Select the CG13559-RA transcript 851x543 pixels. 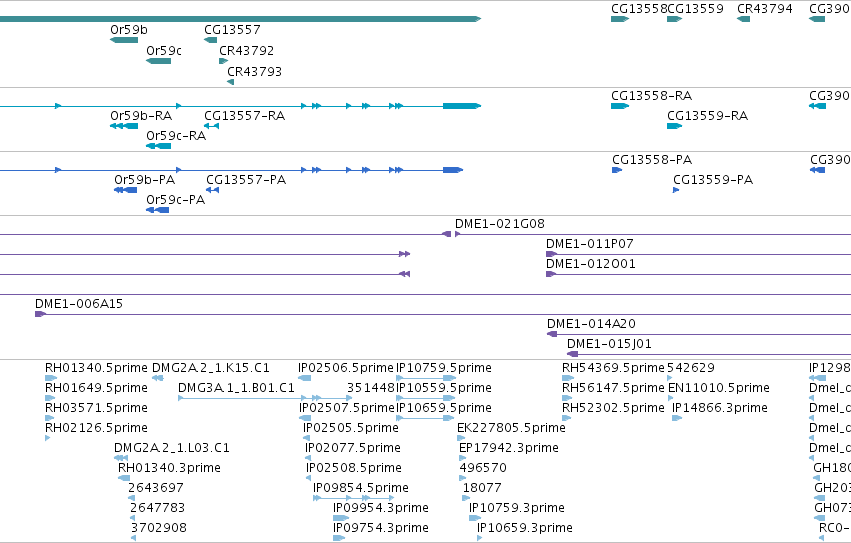tap(675, 126)
